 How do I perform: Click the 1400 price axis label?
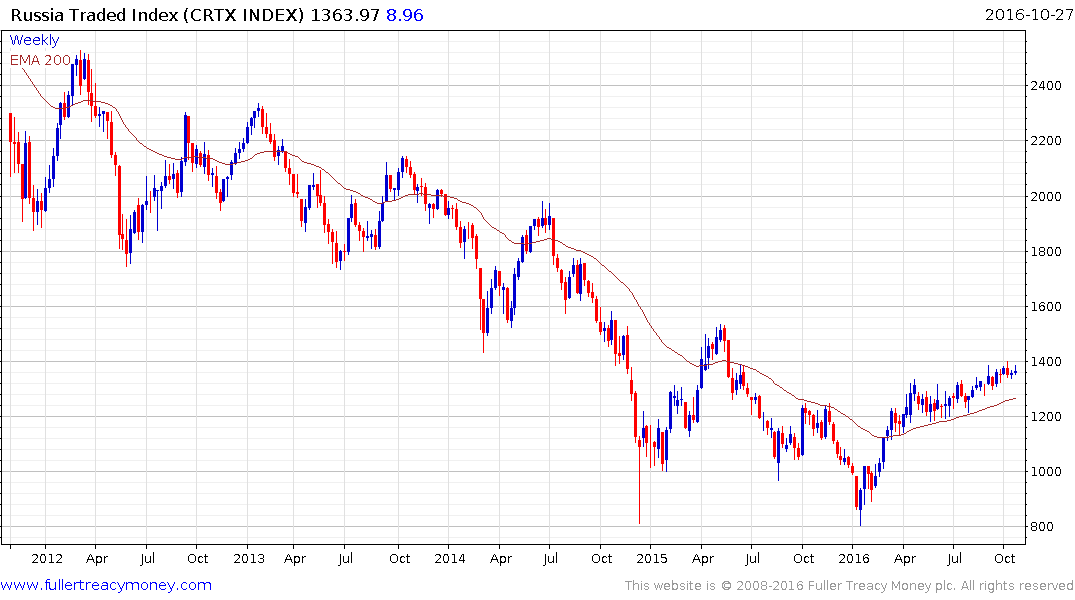1046,361
